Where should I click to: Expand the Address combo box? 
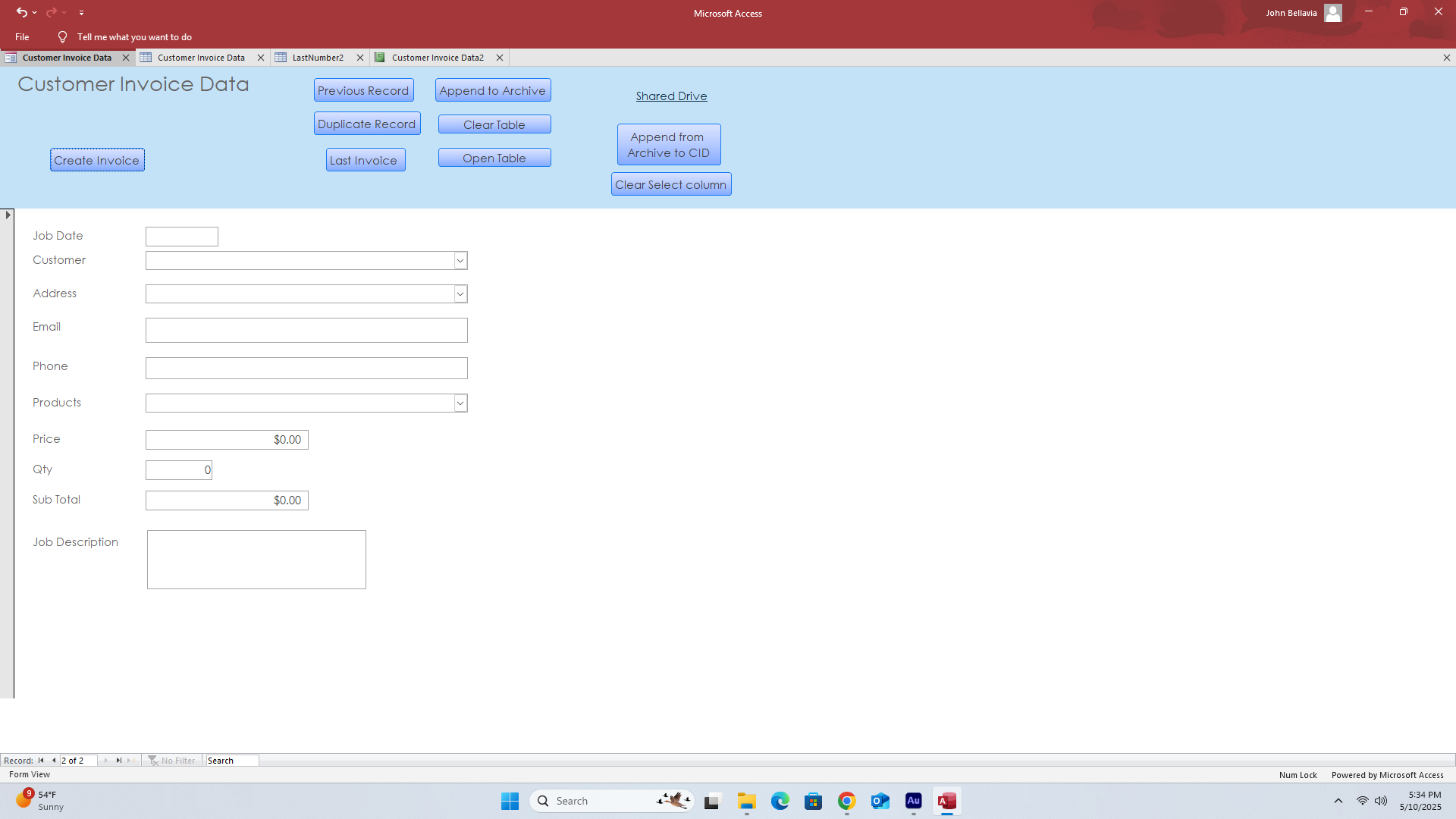(x=460, y=294)
